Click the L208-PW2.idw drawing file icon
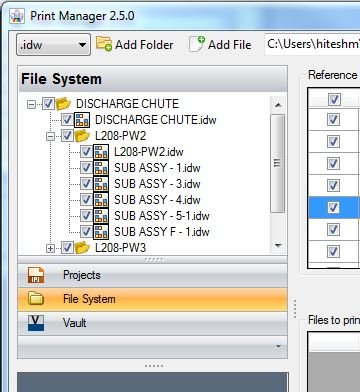Viewport: 360px width, 392px height. (101, 152)
